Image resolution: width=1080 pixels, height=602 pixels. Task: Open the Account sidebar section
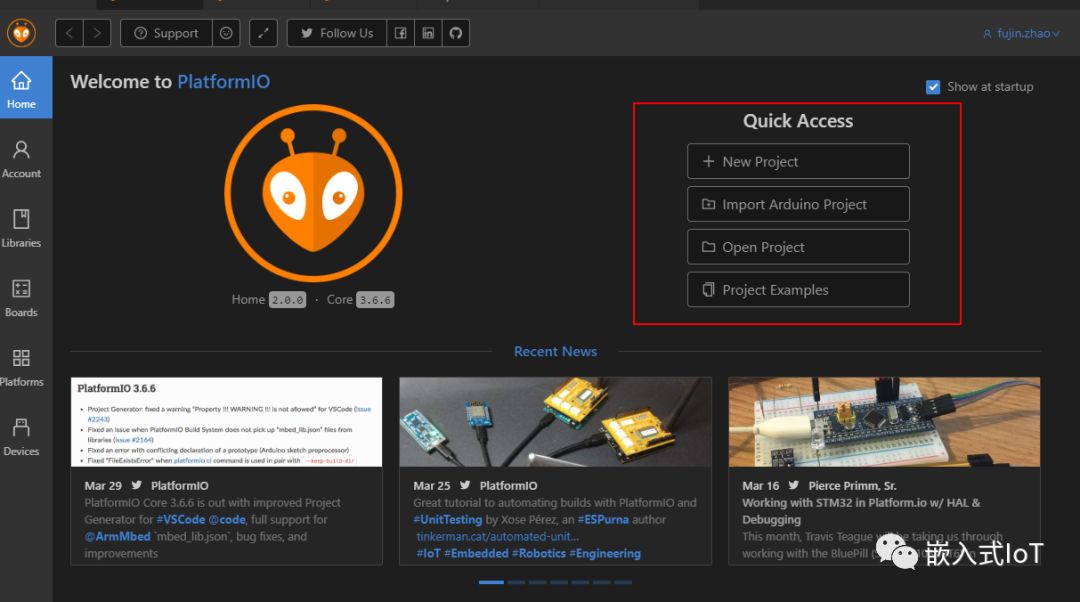(21, 158)
